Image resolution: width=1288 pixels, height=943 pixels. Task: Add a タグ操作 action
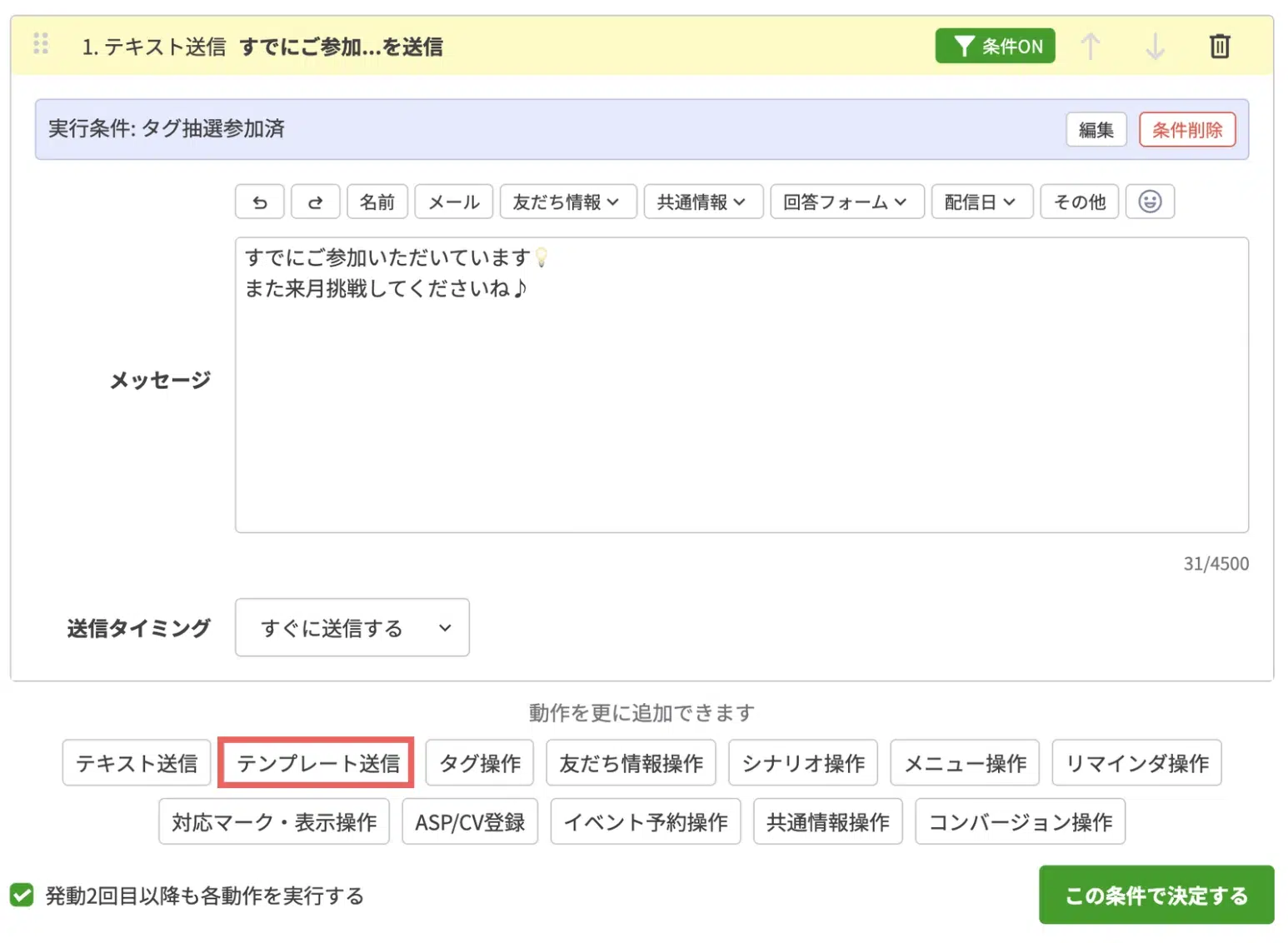point(480,763)
